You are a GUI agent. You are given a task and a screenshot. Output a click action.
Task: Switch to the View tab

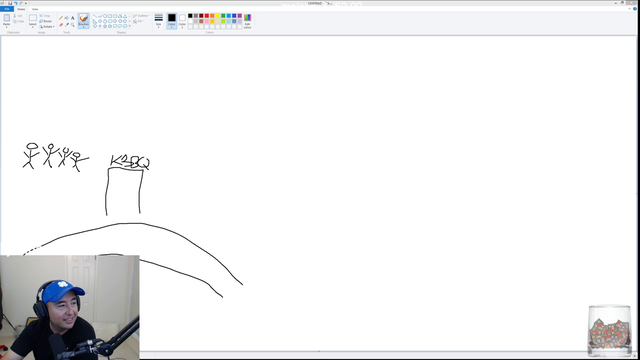point(35,9)
